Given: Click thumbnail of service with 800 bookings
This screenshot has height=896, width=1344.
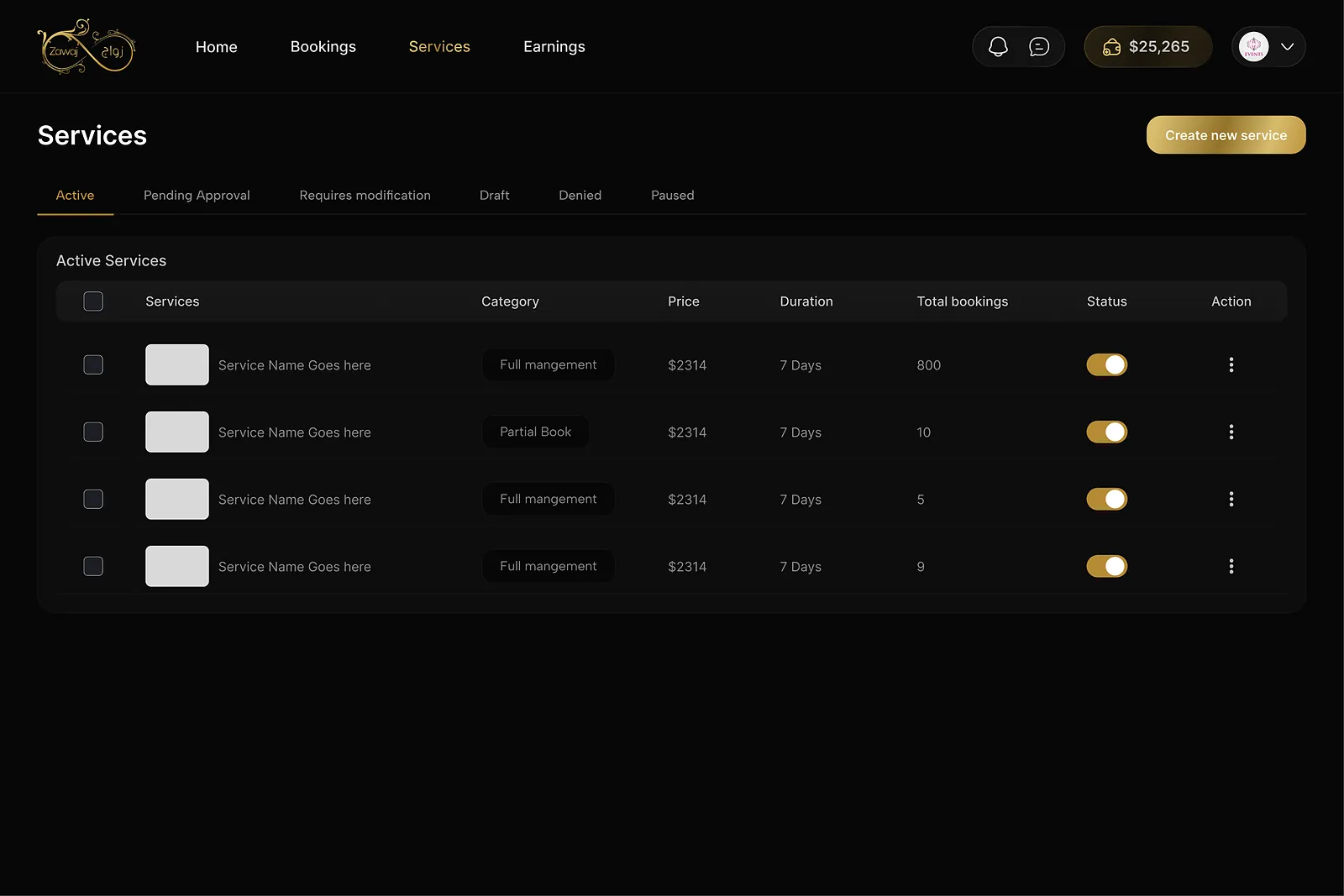Looking at the screenshot, I should click(177, 364).
